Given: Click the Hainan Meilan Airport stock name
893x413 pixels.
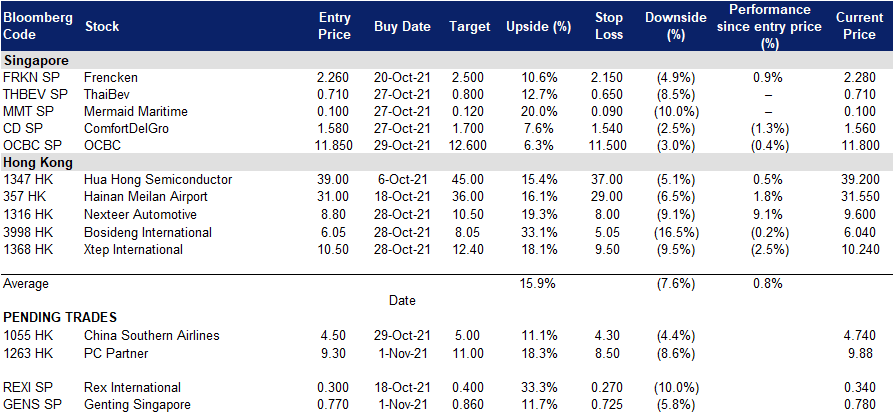Looking at the screenshot, I should 145,197.
